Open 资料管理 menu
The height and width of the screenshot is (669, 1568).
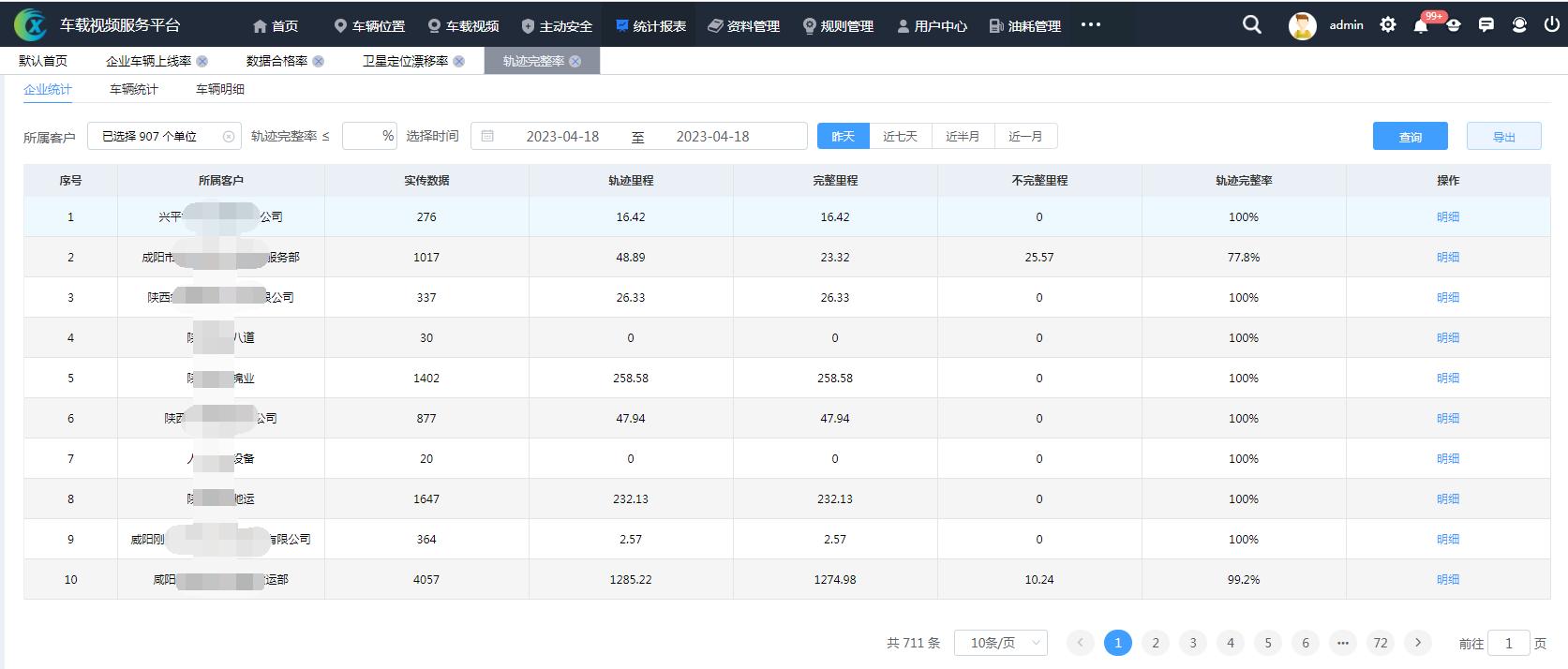(x=744, y=26)
